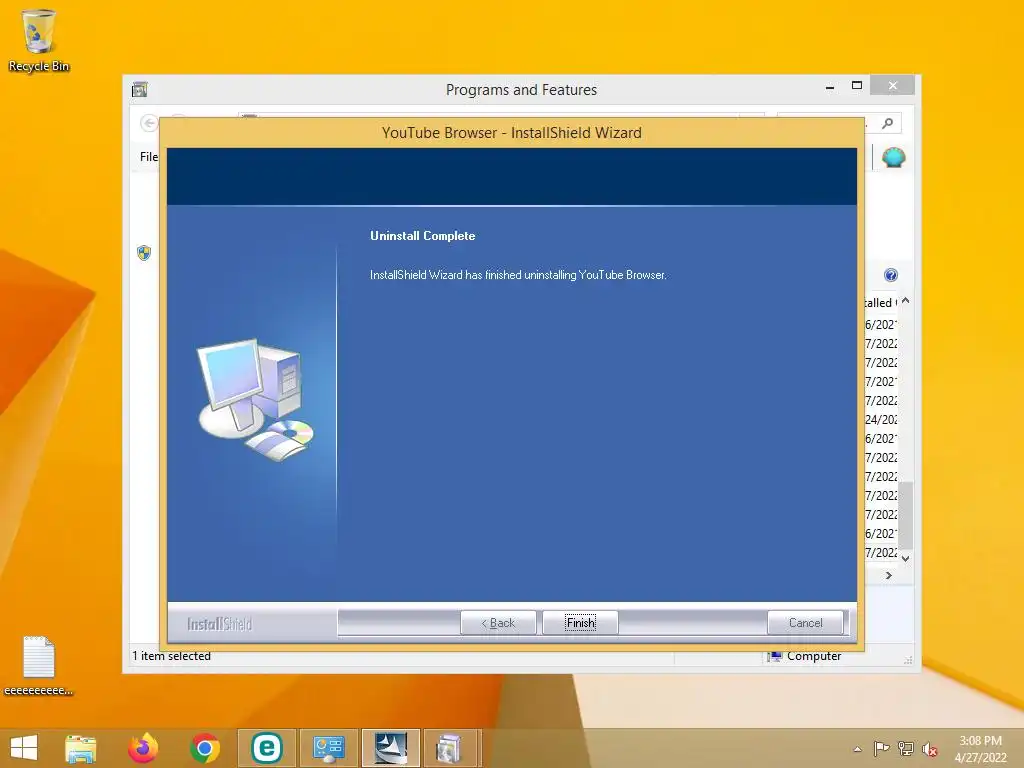This screenshot has height=768, width=1024.
Task: Click the Finish button in the wizard
Action: click(x=581, y=622)
